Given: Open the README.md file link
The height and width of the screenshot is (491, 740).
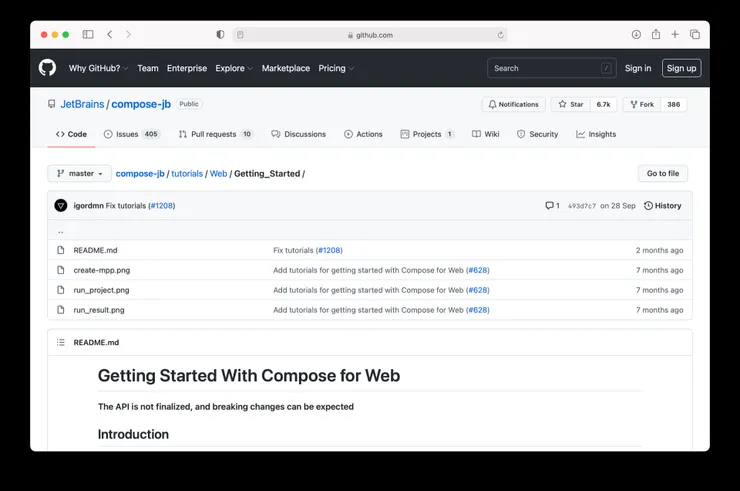Looking at the screenshot, I should point(95,250).
